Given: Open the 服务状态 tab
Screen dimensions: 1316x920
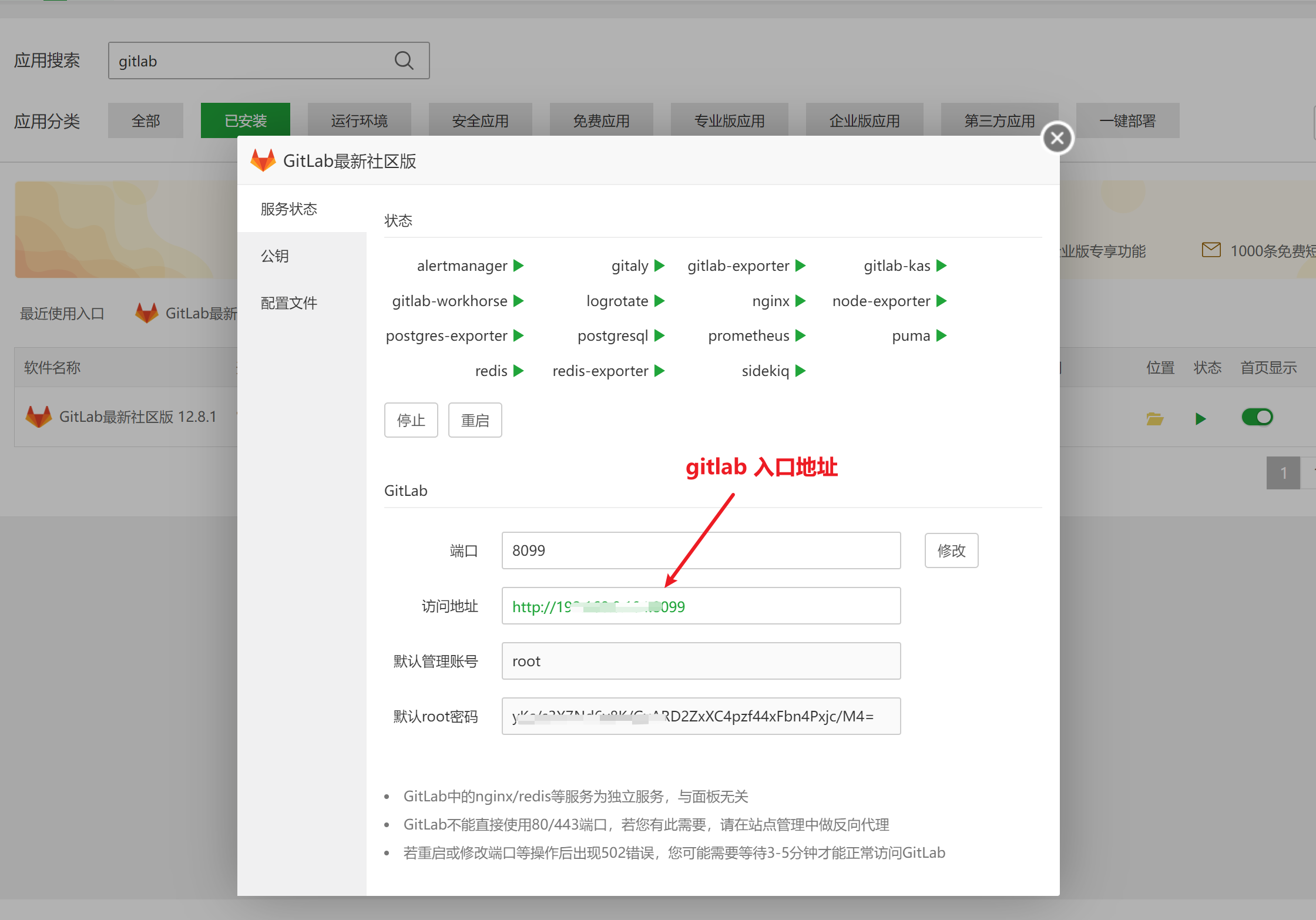Looking at the screenshot, I should click(x=302, y=209).
